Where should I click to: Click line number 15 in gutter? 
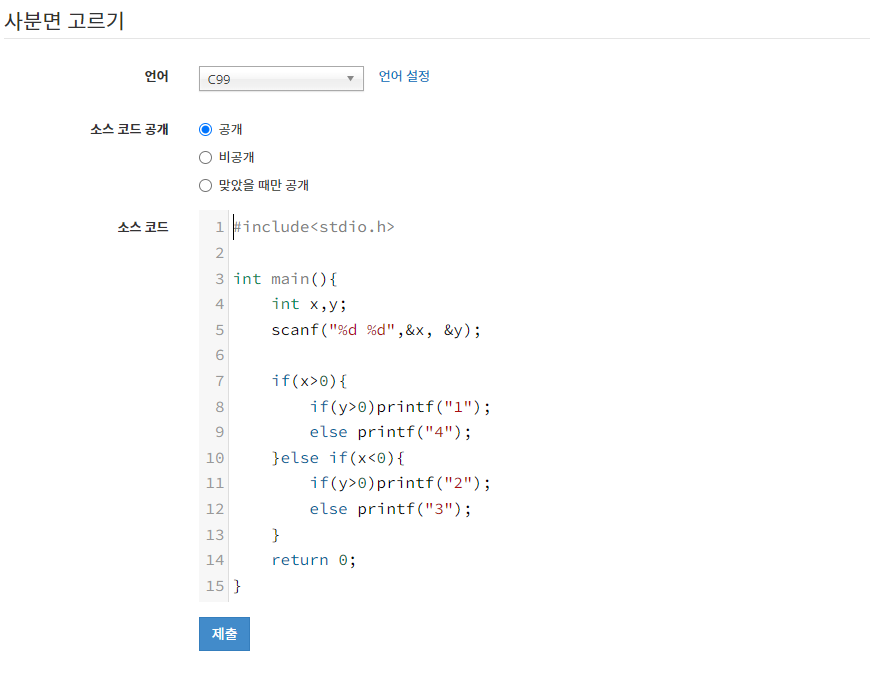(215, 586)
